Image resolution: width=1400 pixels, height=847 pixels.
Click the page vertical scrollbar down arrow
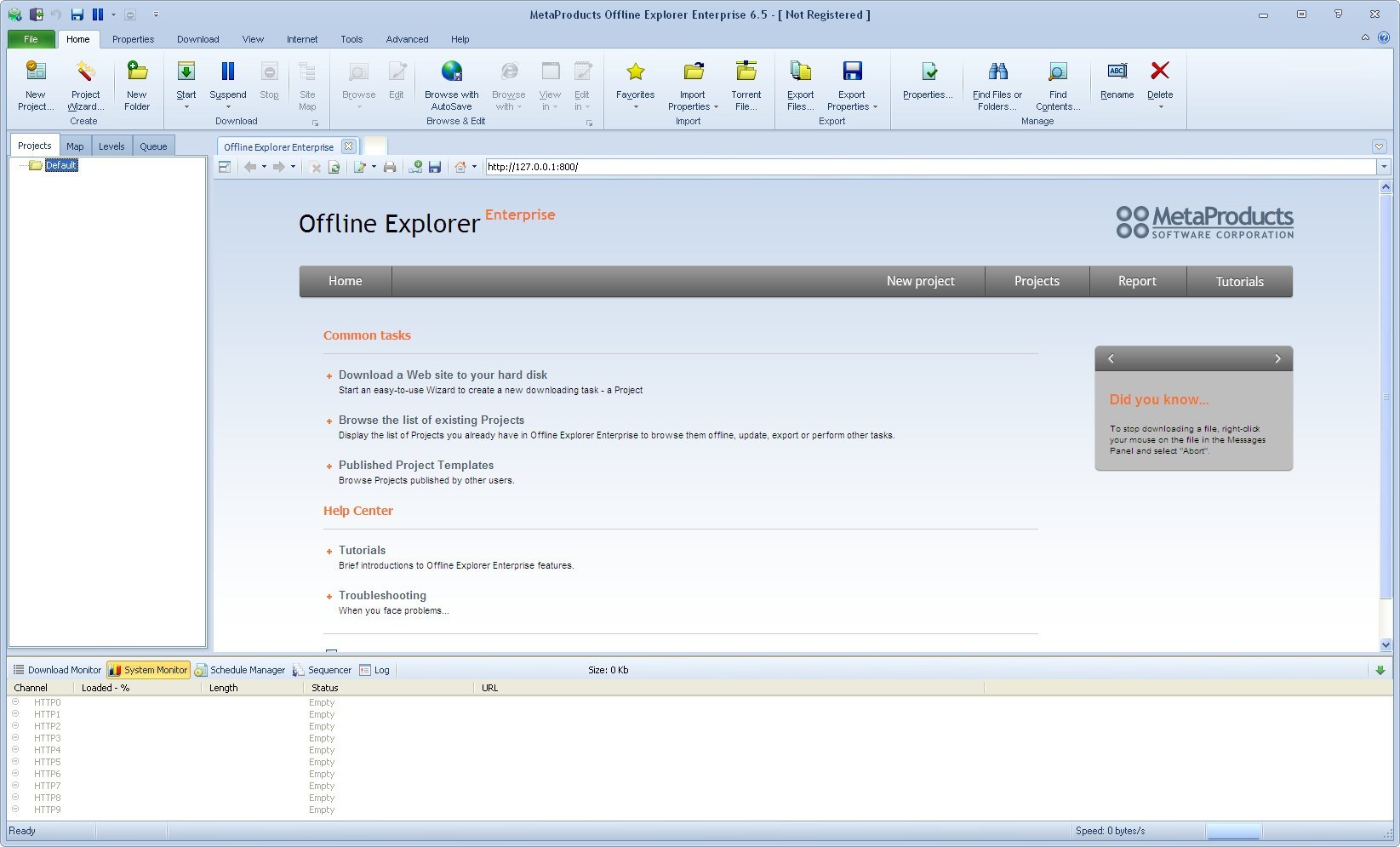(x=1386, y=645)
